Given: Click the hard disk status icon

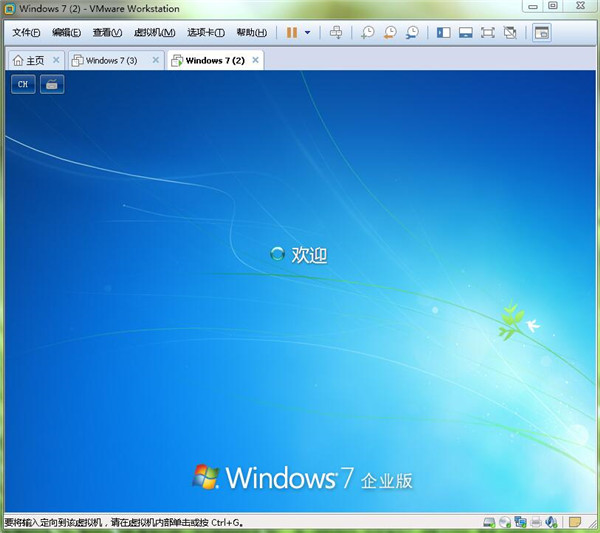Looking at the screenshot, I should click(x=489, y=522).
